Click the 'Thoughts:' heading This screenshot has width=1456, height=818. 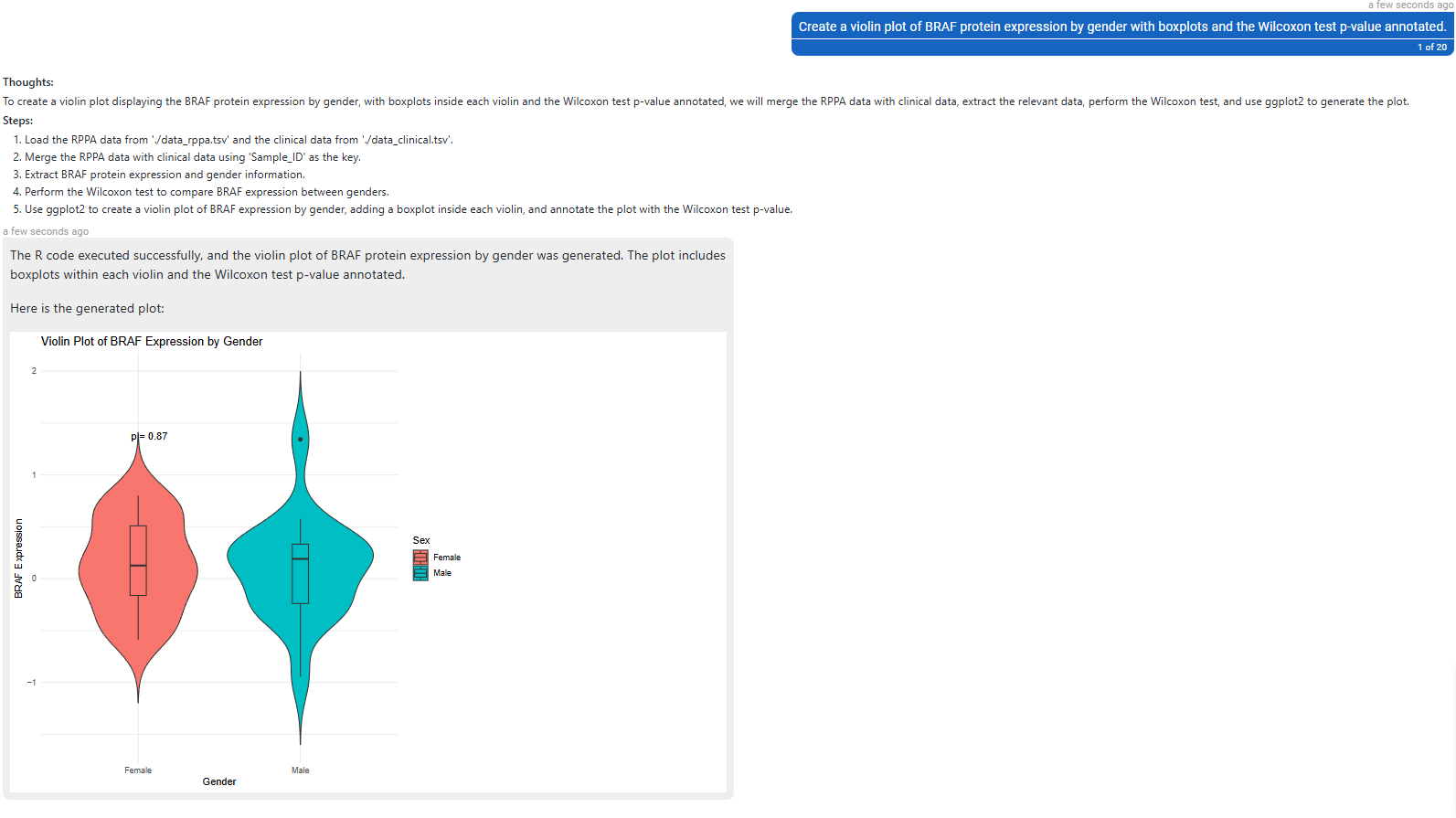click(x=28, y=82)
